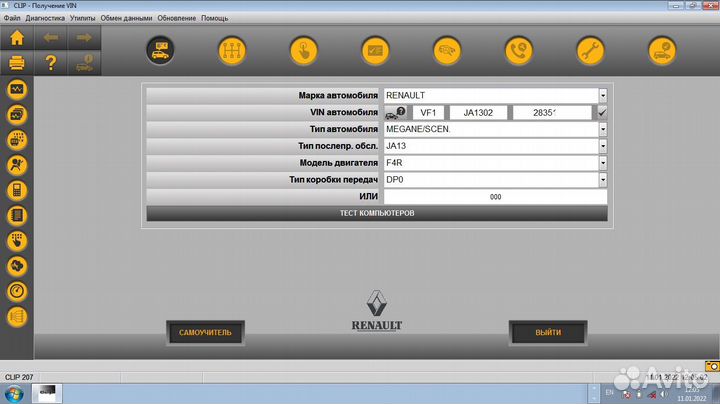
Task: Open the Тип послепр. обсл. dropdown arrow
Action: click(x=603, y=146)
